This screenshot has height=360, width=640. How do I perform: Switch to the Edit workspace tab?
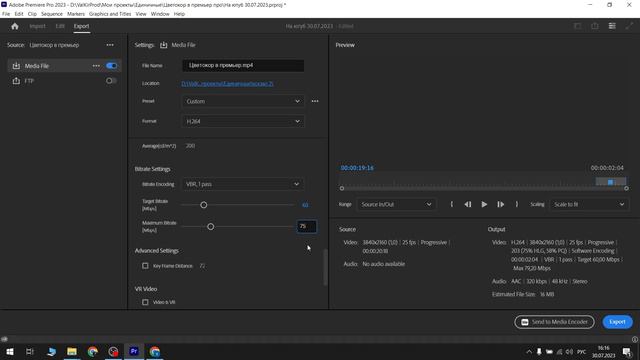click(60, 26)
